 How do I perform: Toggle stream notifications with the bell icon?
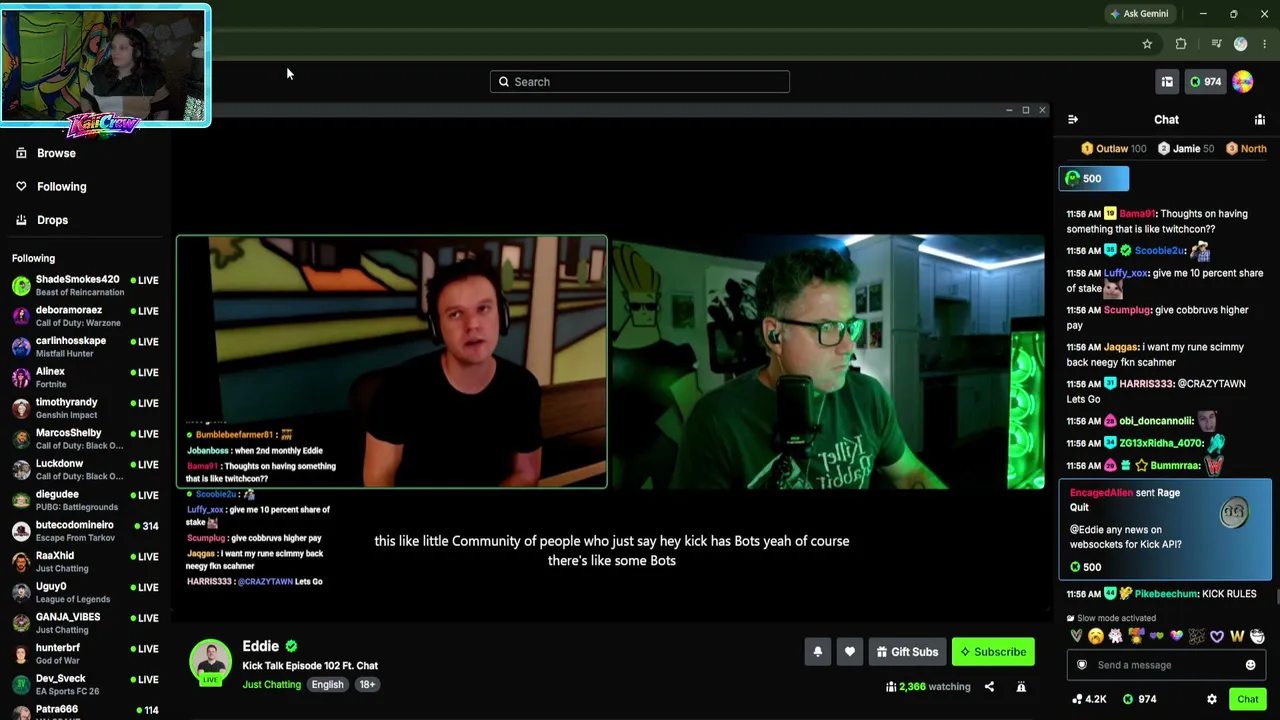click(x=818, y=652)
